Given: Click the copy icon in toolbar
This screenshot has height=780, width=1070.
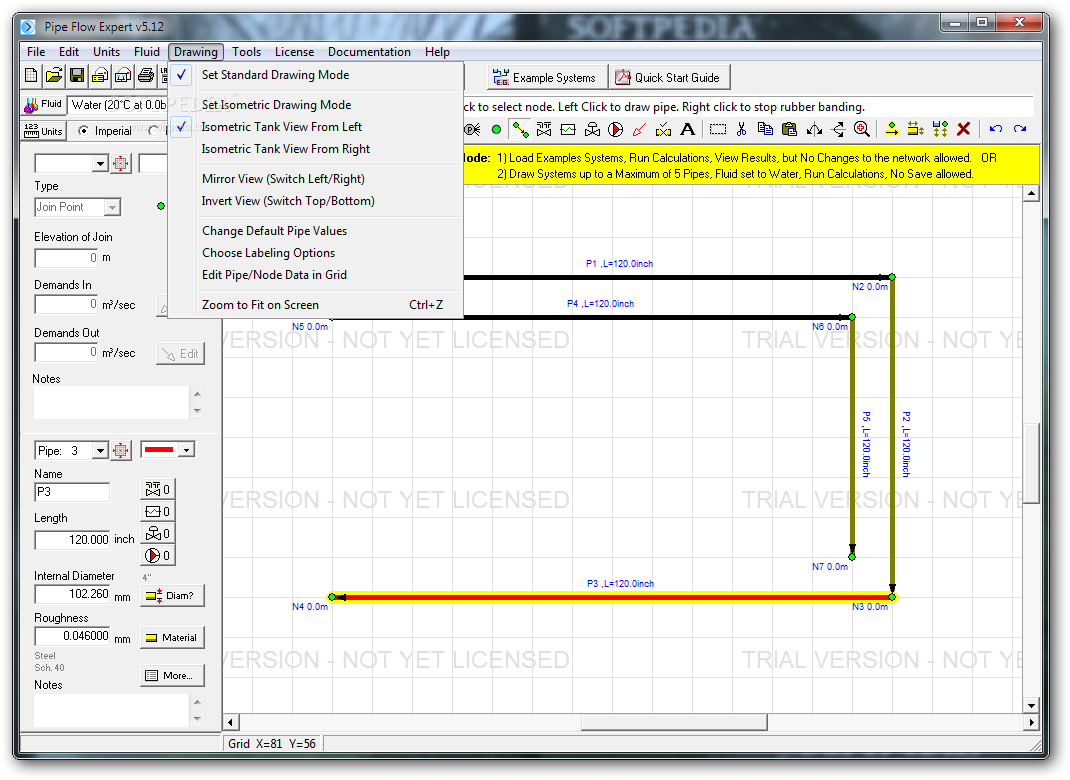Looking at the screenshot, I should [x=765, y=129].
